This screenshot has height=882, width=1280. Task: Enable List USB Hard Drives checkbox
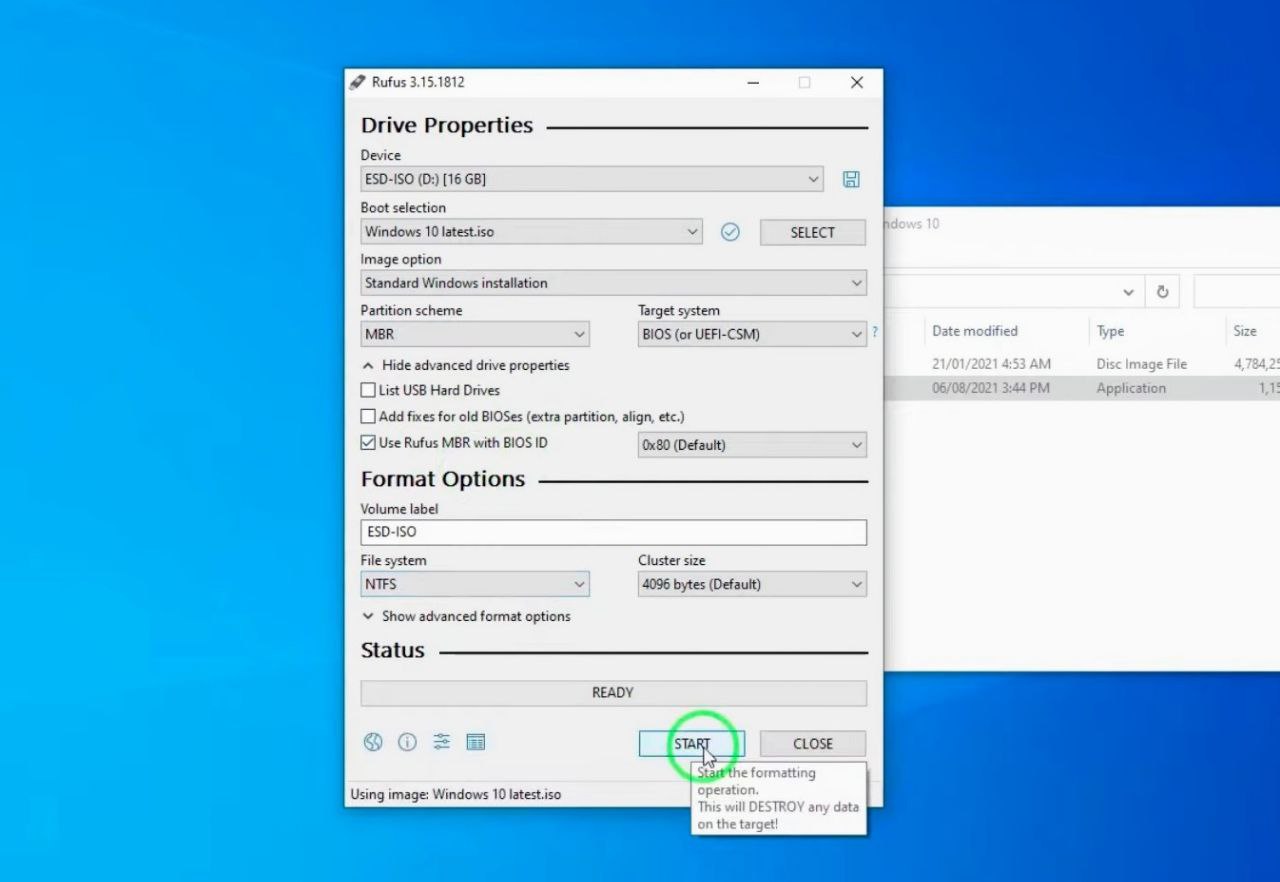point(368,390)
